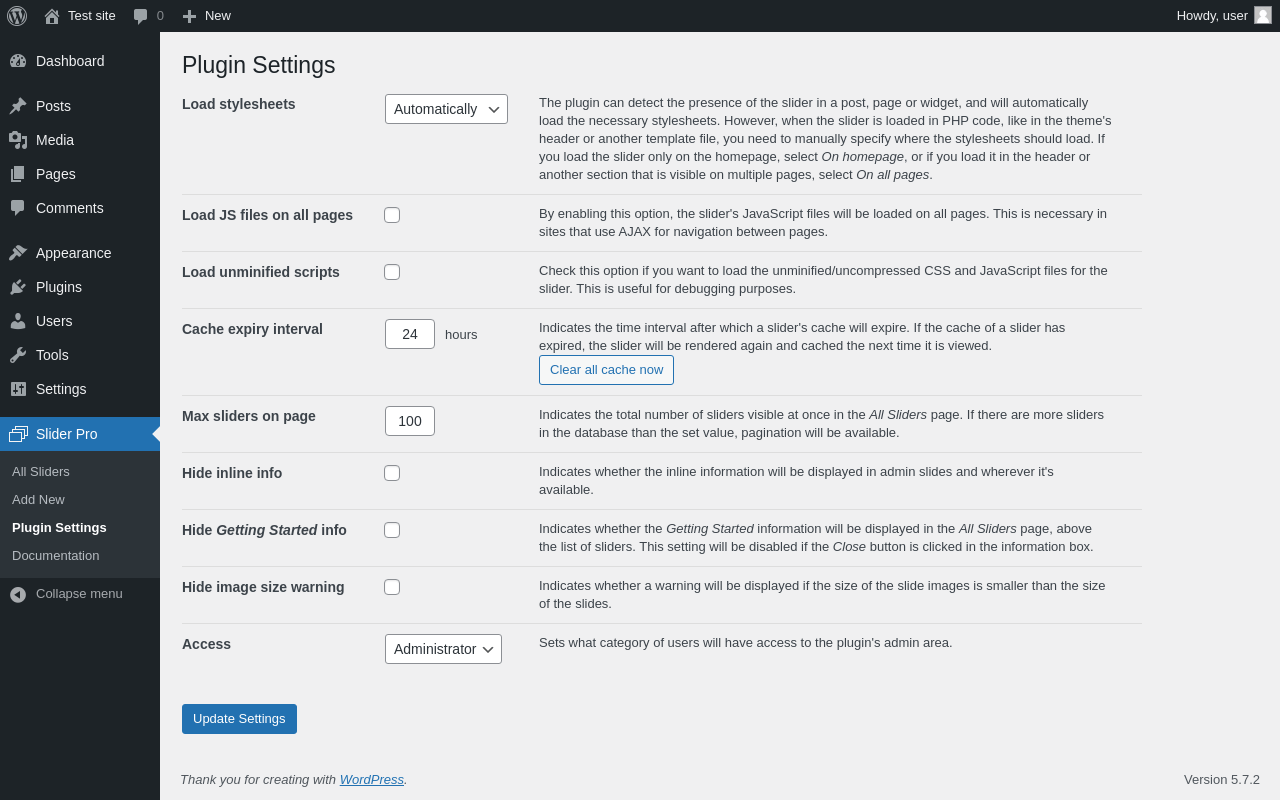Click the Plugins plug icon
The height and width of the screenshot is (800, 1280).
click(x=18, y=287)
